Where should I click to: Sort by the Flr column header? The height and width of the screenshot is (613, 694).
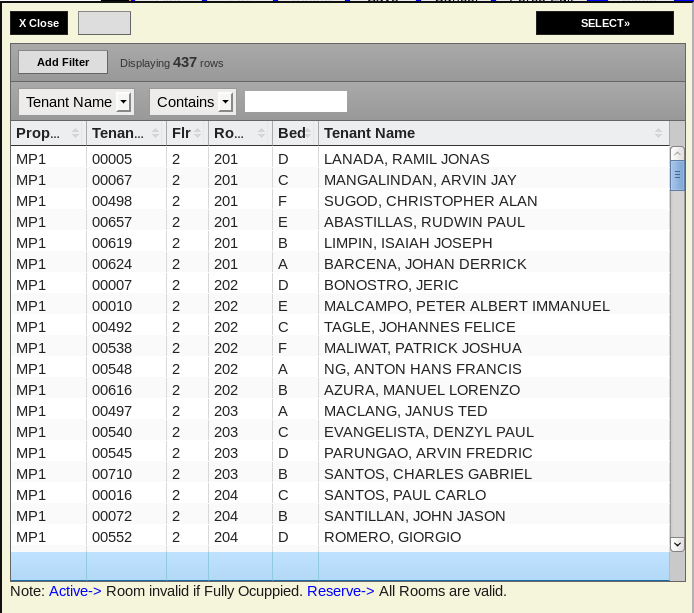[187, 133]
